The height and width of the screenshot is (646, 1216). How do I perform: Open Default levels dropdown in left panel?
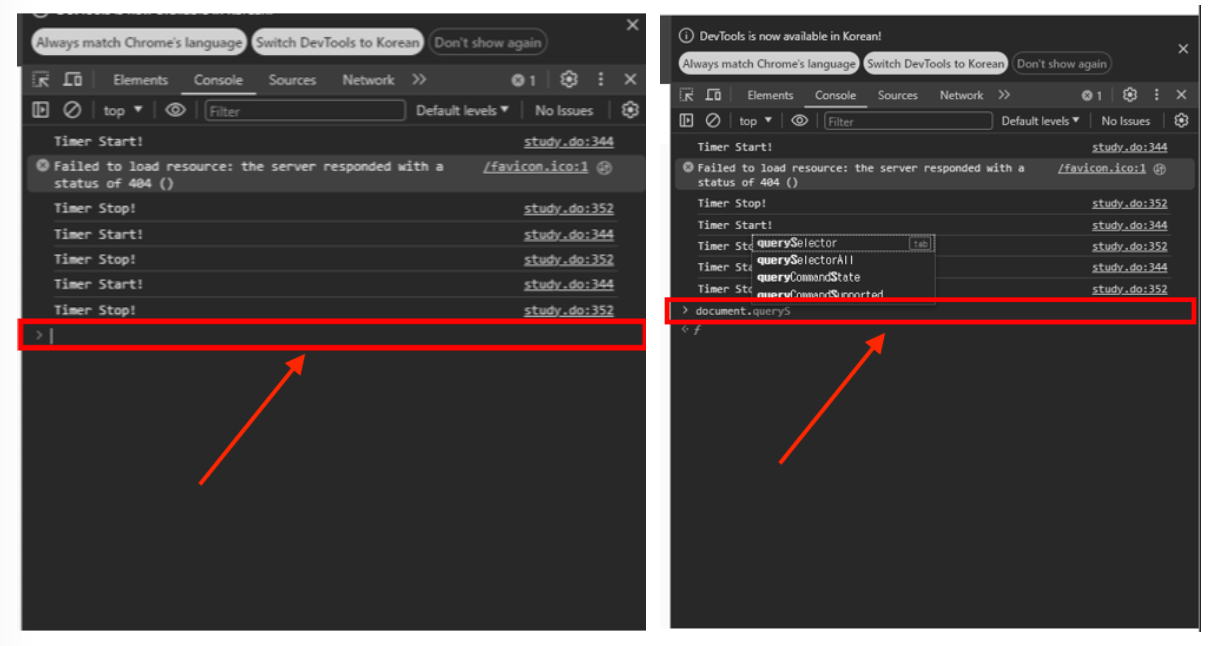click(x=462, y=110)
